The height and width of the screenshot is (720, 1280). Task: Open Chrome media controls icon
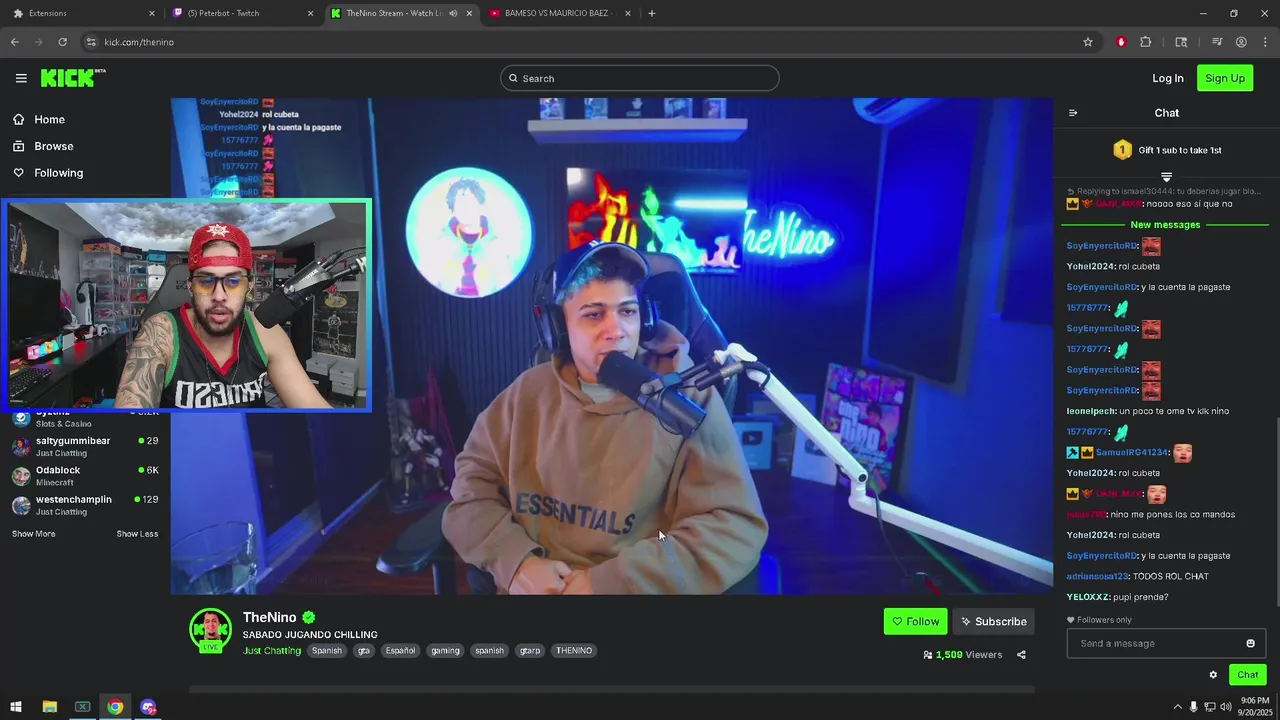(x=1217, y=42)
